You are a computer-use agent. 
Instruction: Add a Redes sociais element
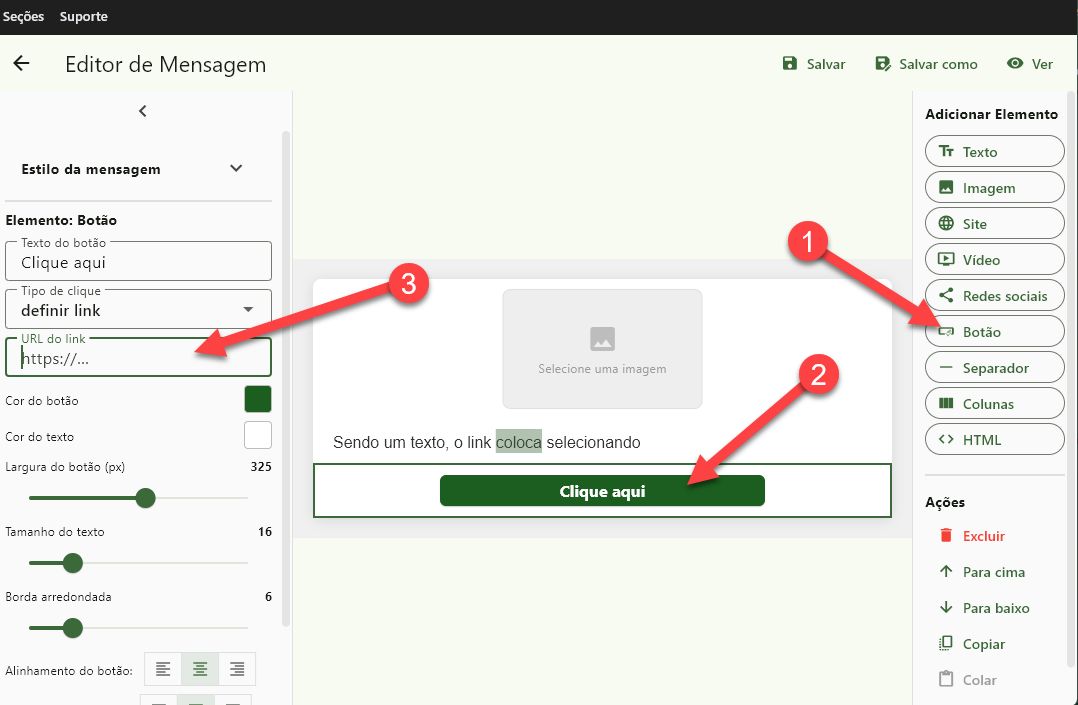[x=994, y=296]
